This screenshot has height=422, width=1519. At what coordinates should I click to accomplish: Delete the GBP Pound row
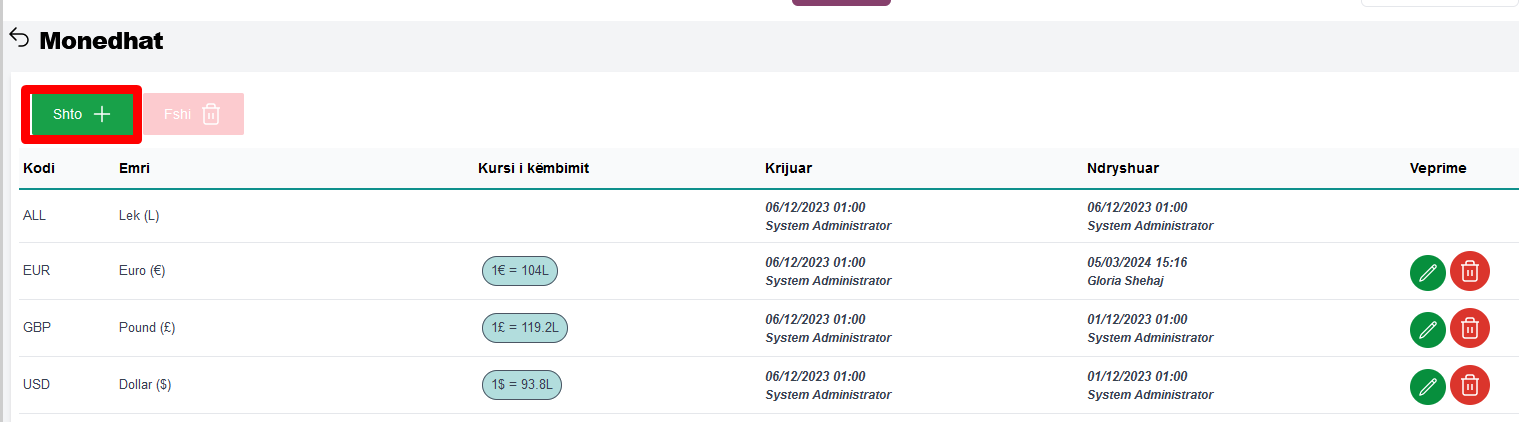(x=1470, y=328)
